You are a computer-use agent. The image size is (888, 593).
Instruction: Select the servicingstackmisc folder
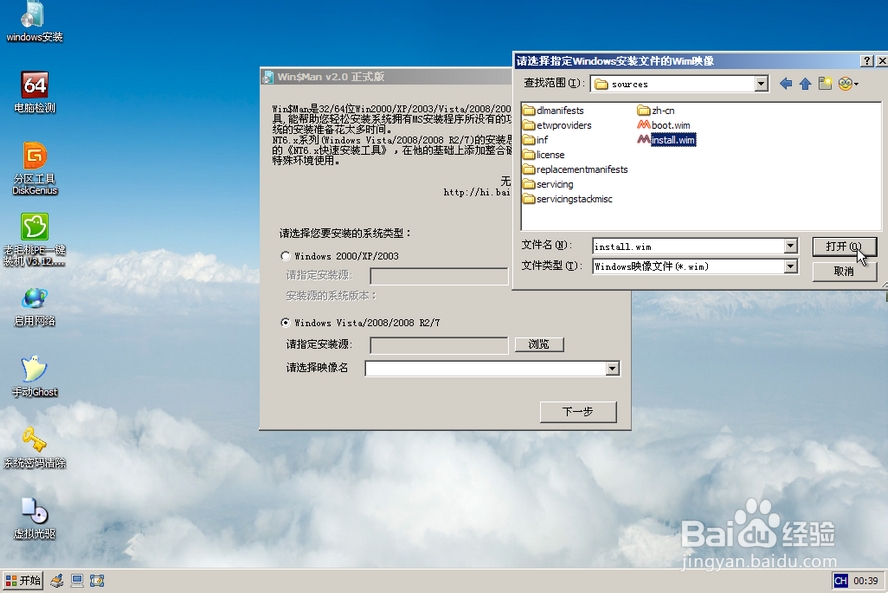[567, 199]
